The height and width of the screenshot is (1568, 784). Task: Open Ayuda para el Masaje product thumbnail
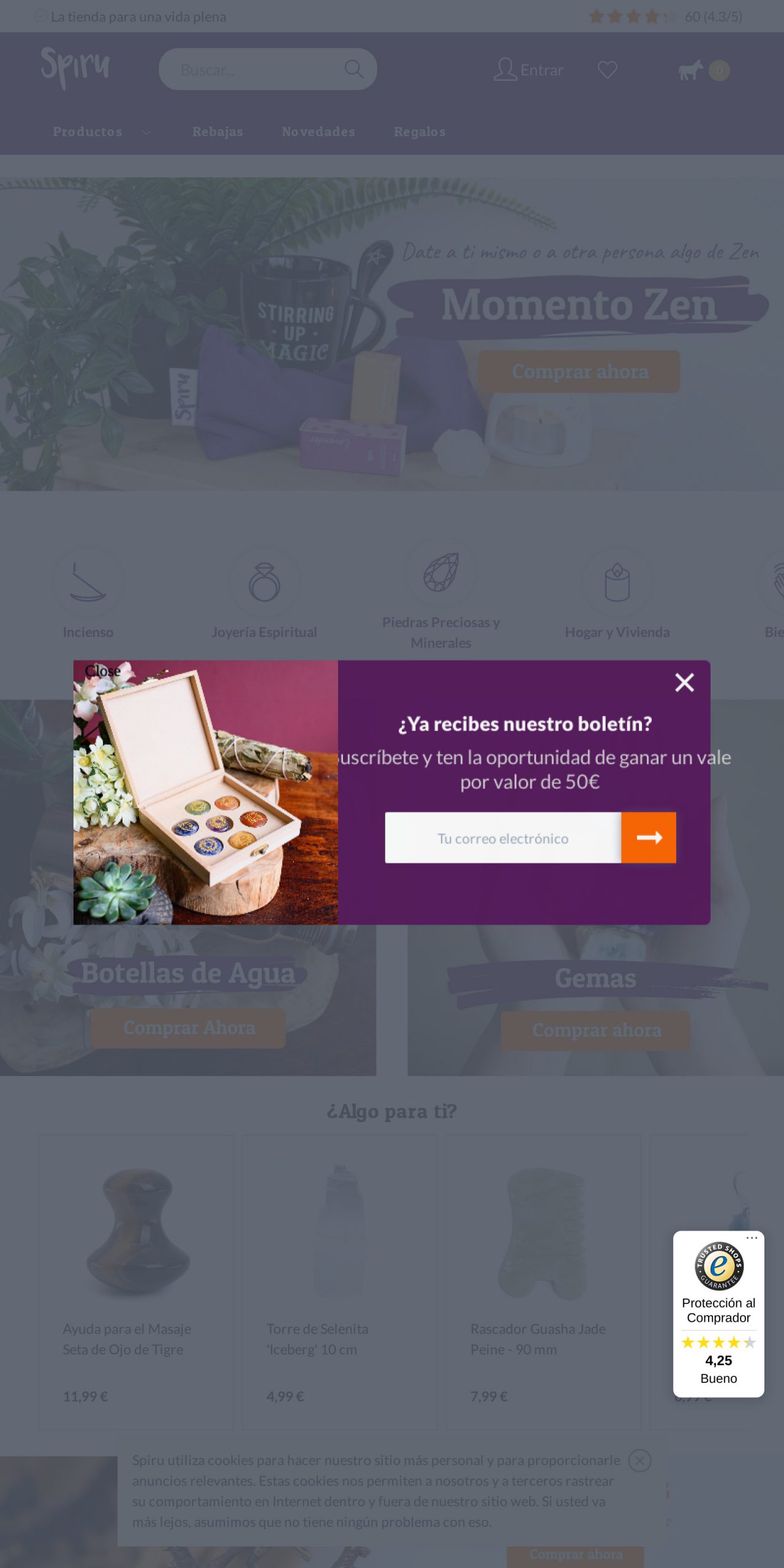point(136,1232)
